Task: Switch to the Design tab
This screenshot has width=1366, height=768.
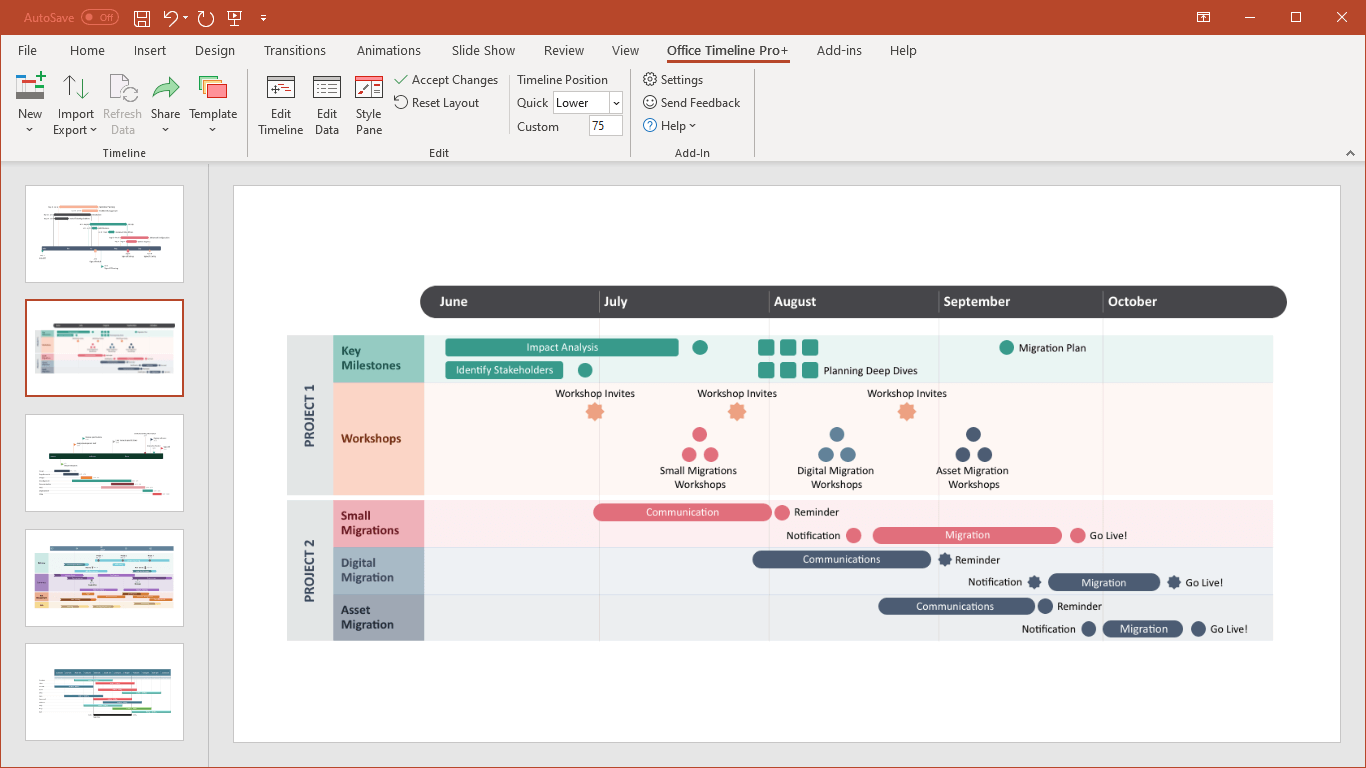Action: tap(215, 50)
